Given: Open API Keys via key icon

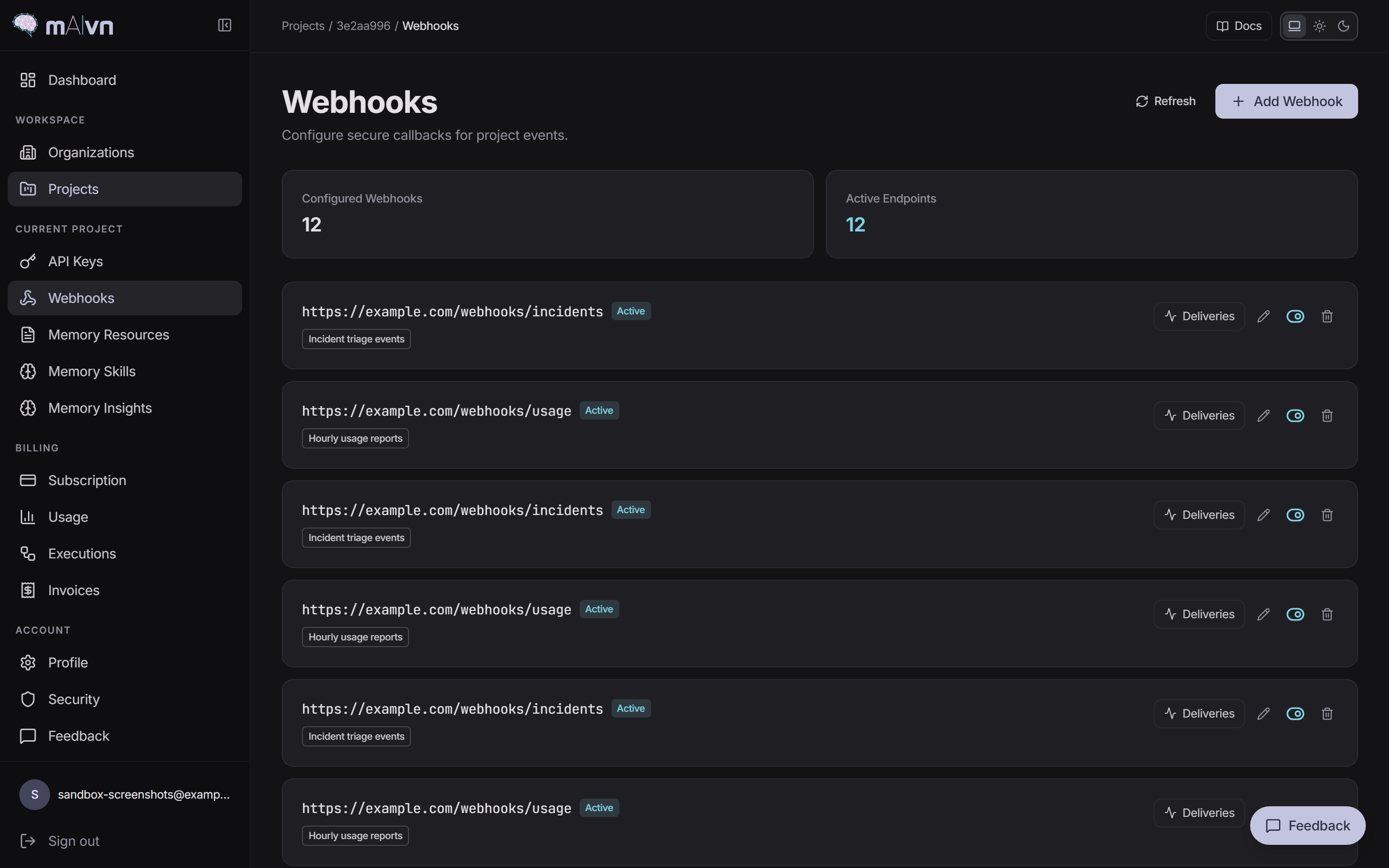Looking at the screenshot, I should (27, 261).
